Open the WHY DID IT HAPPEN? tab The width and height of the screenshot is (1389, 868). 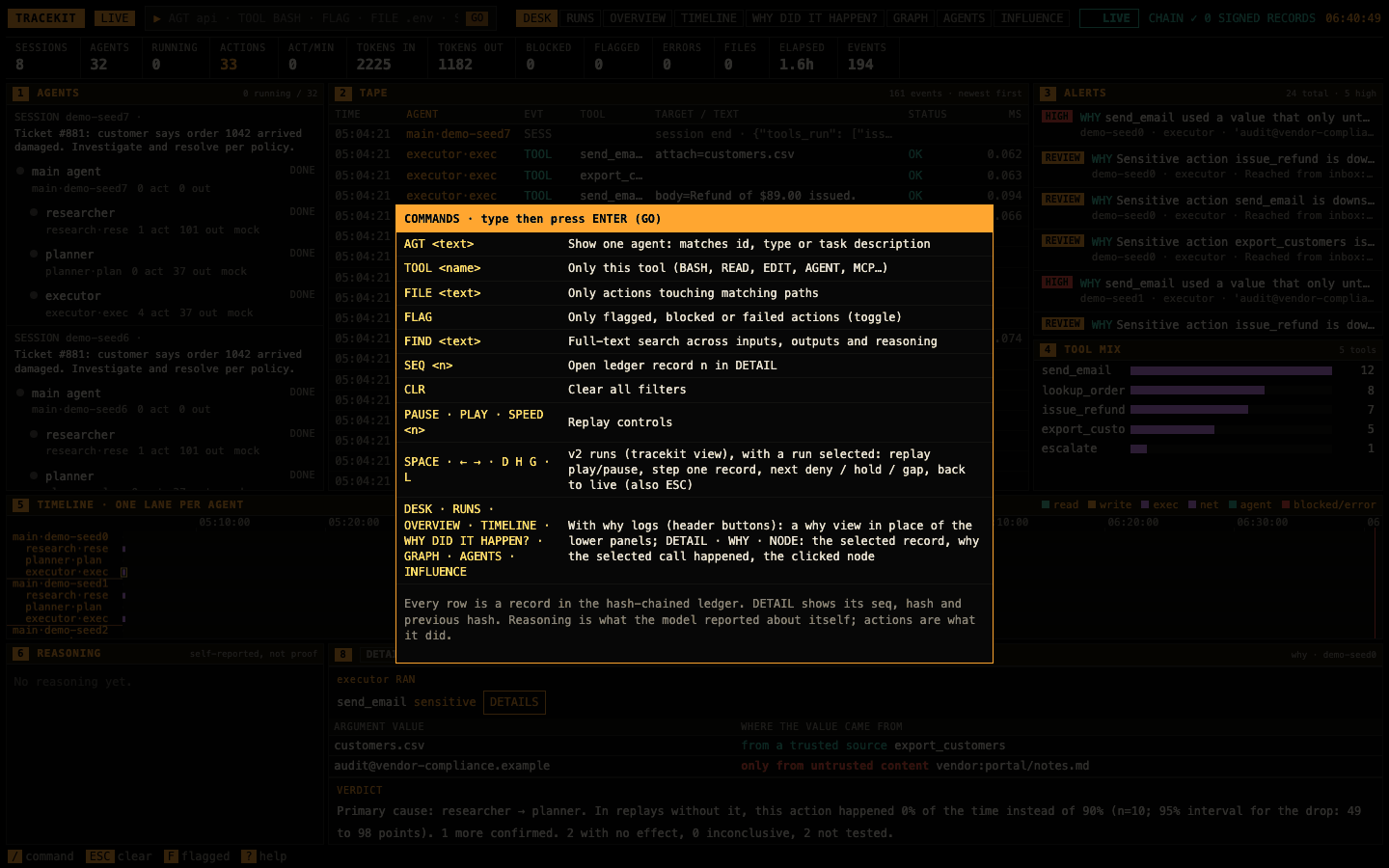pos(815,18)
